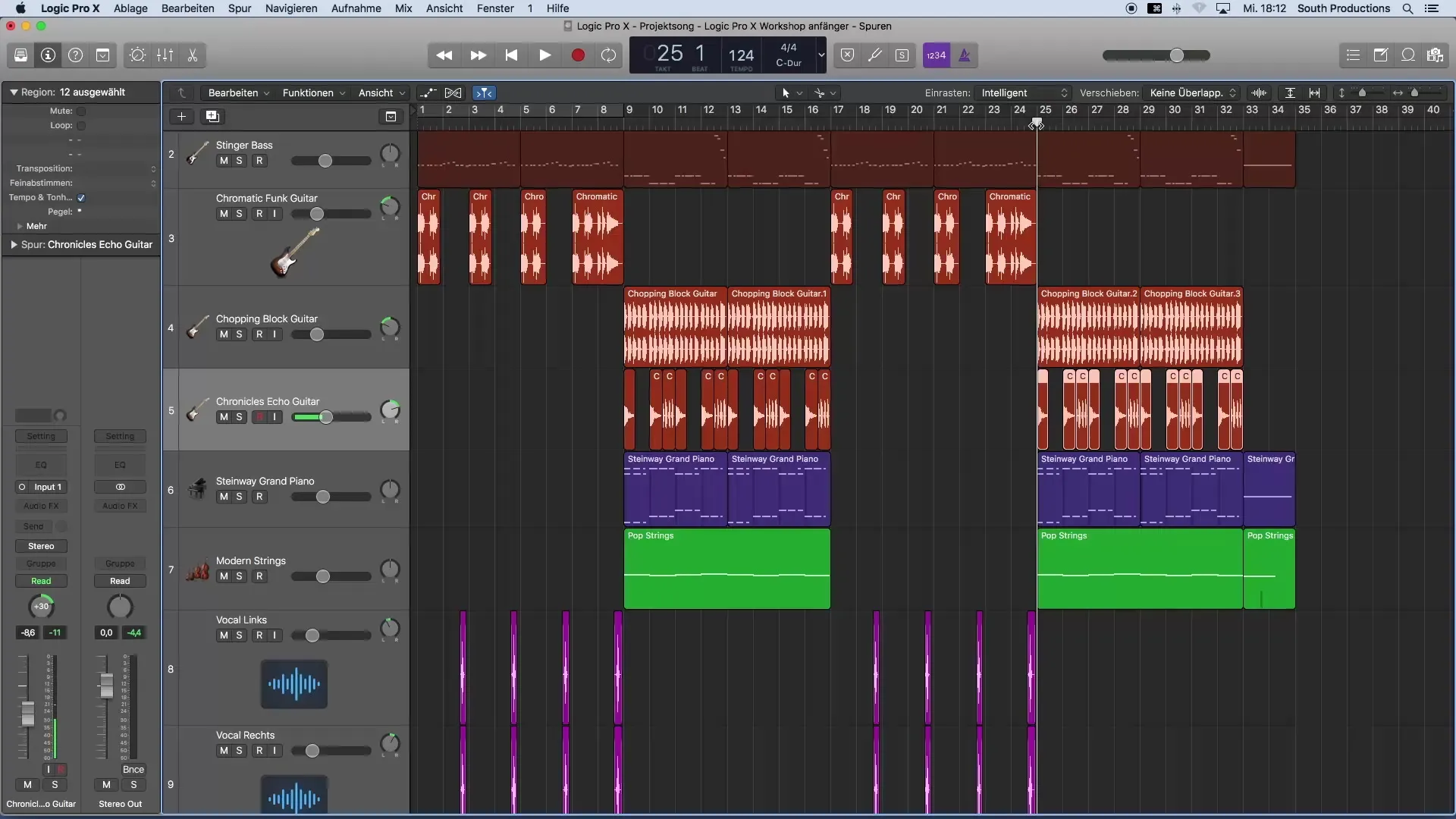Open Spur menu in menu bar

coord(240,8)
